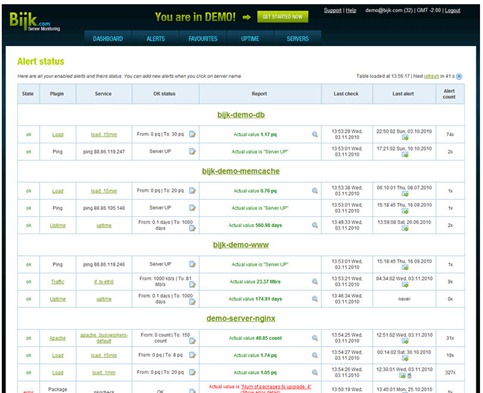The height and width of the screenshot is (393, 483).
Task: Select last alert cell 'never'
Action: 404,299
